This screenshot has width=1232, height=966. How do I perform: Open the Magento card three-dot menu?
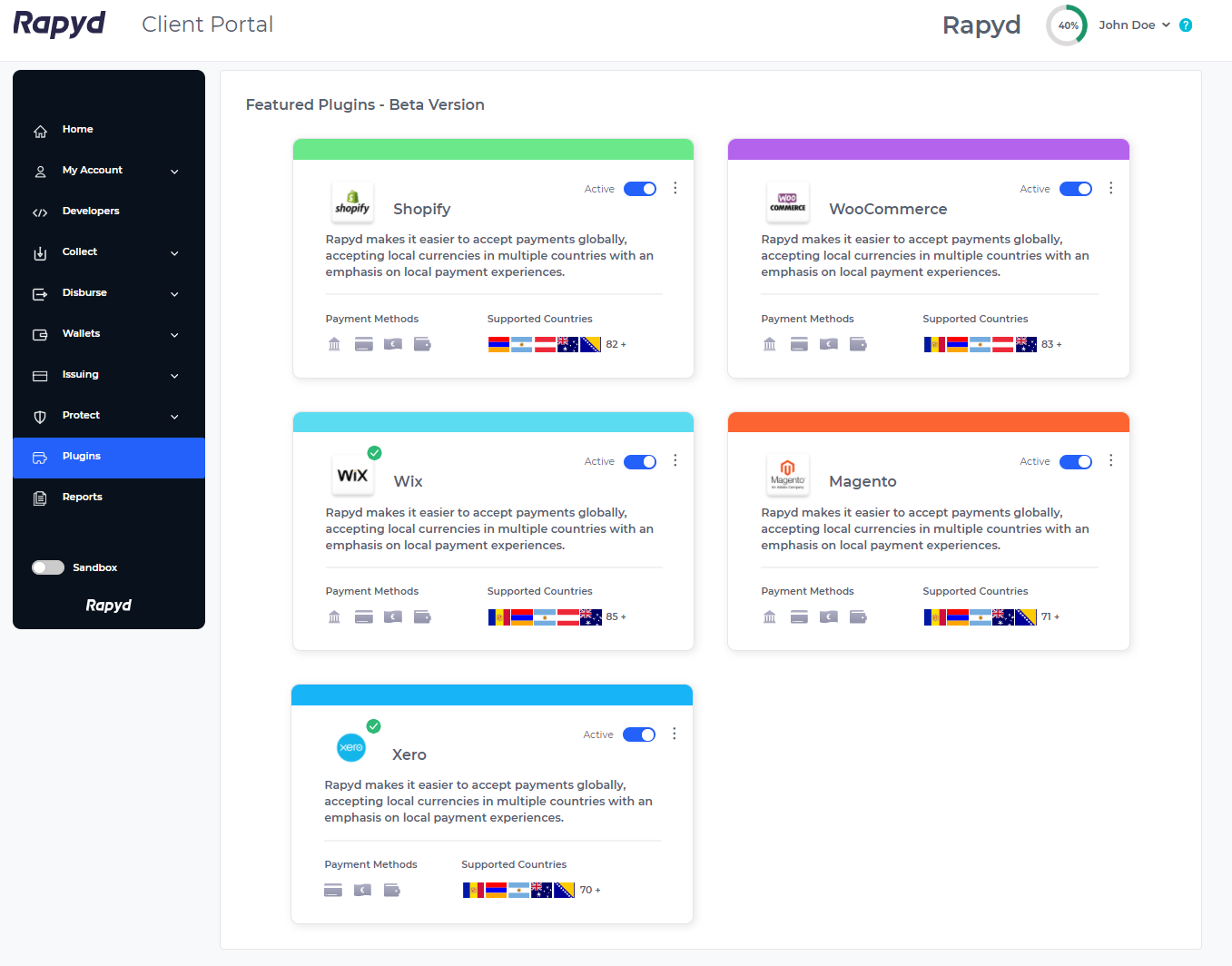pos(1110,460)
